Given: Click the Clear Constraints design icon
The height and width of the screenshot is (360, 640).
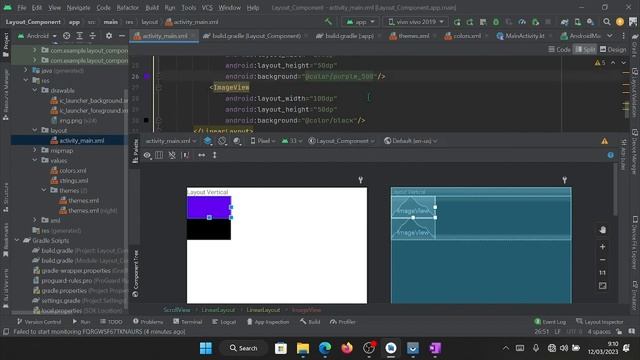Looking at the screenshot, I should [x=172, y=155].
